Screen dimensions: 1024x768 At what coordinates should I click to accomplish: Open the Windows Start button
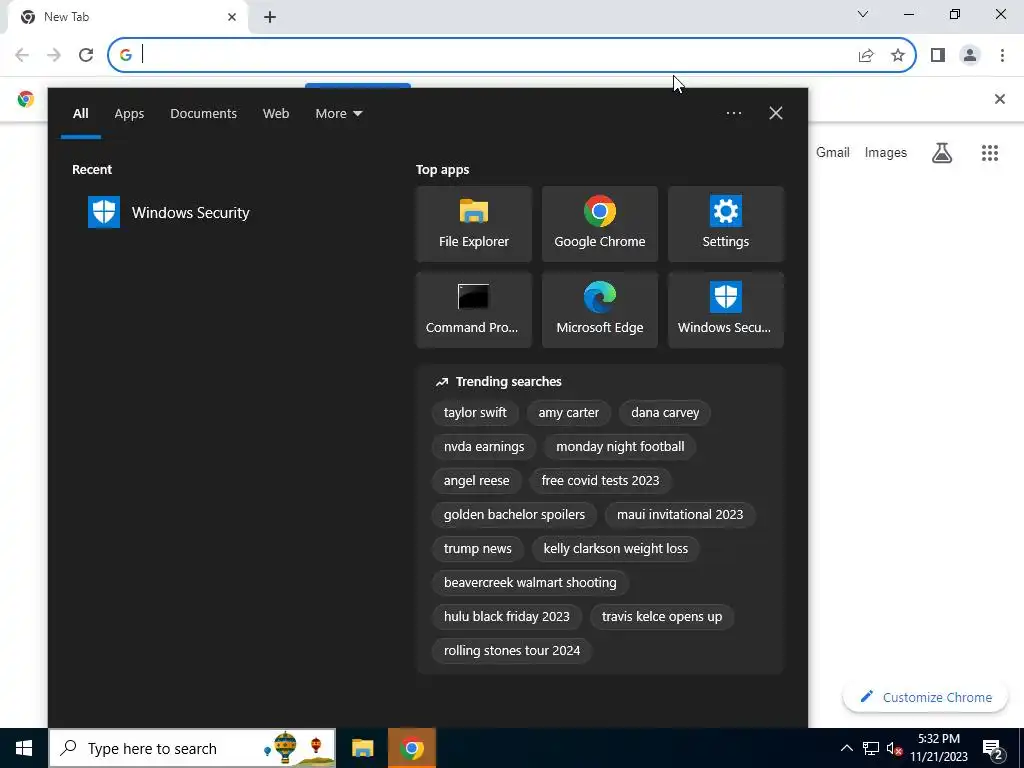(x=24, y=748)
